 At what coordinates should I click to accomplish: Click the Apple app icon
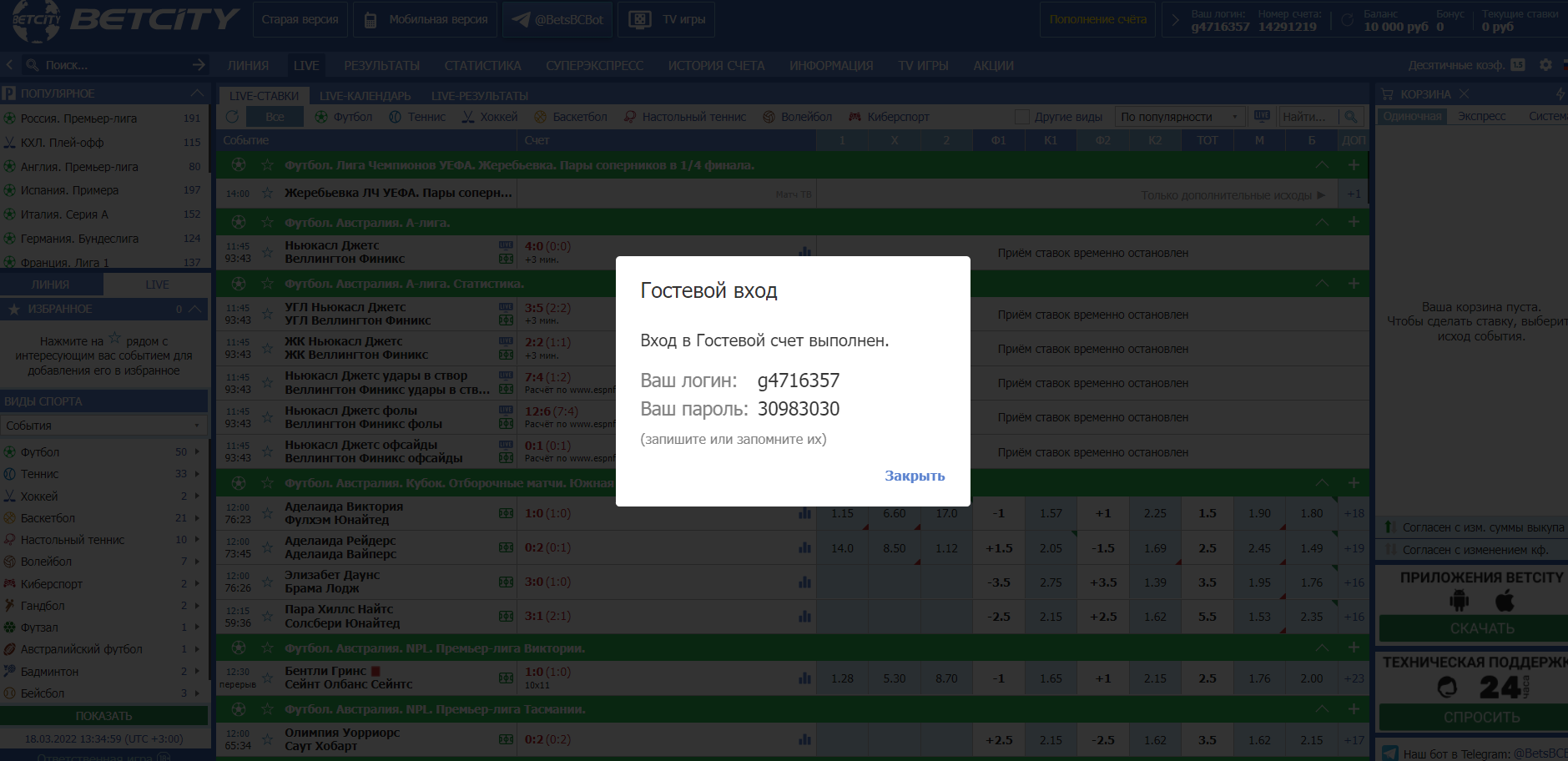click(1505, 600)
